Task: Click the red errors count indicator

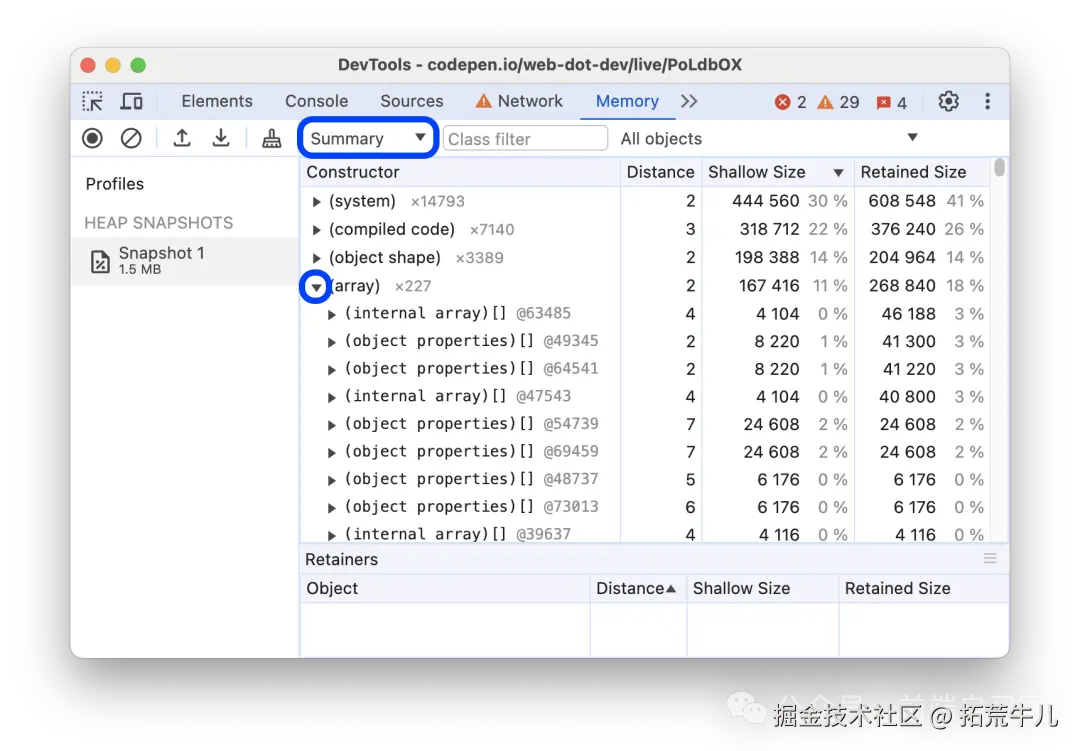Action: coord(791,102)
